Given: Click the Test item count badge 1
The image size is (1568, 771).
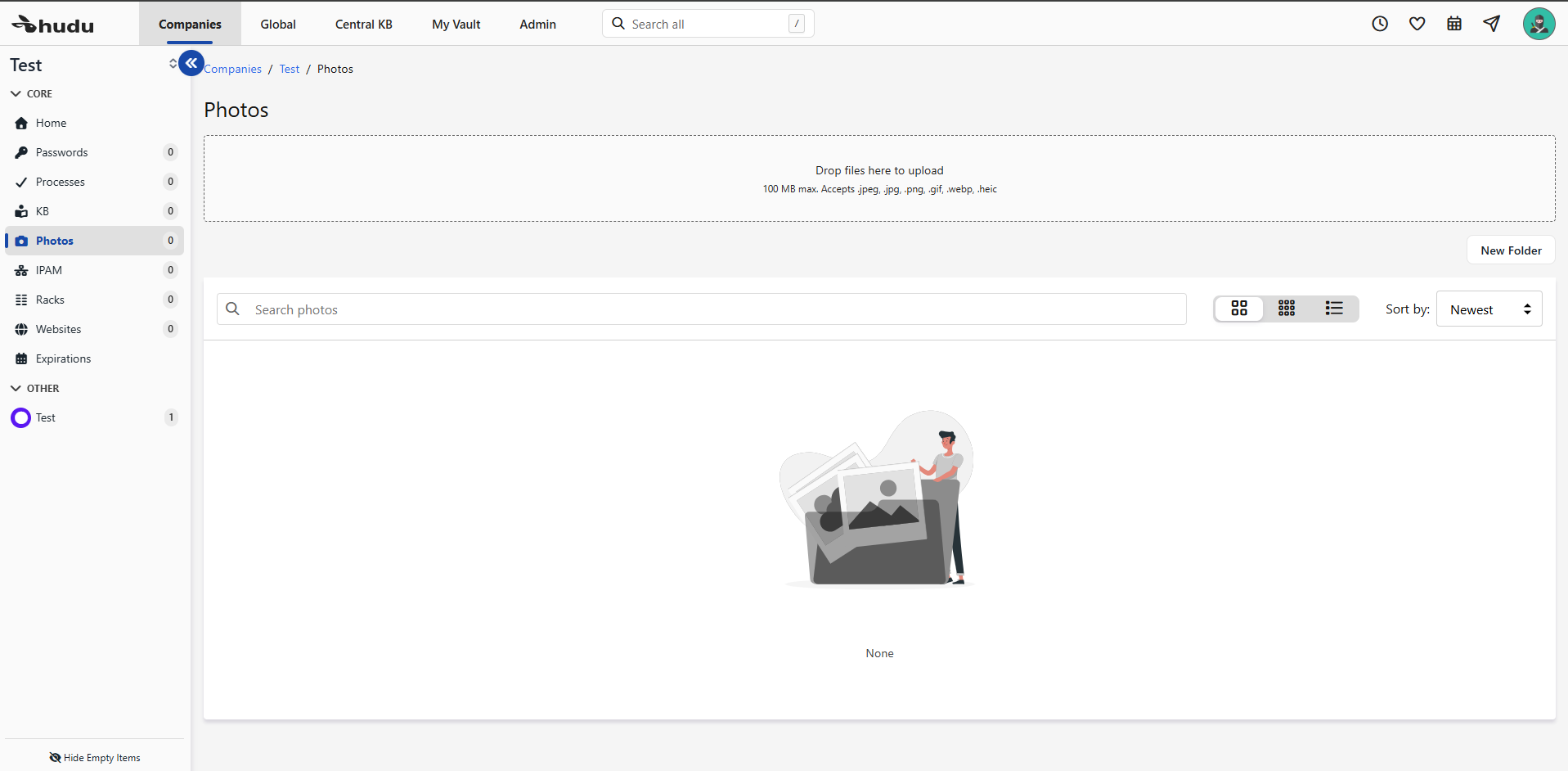Looking at the screenshot, I should coord(171,417).
